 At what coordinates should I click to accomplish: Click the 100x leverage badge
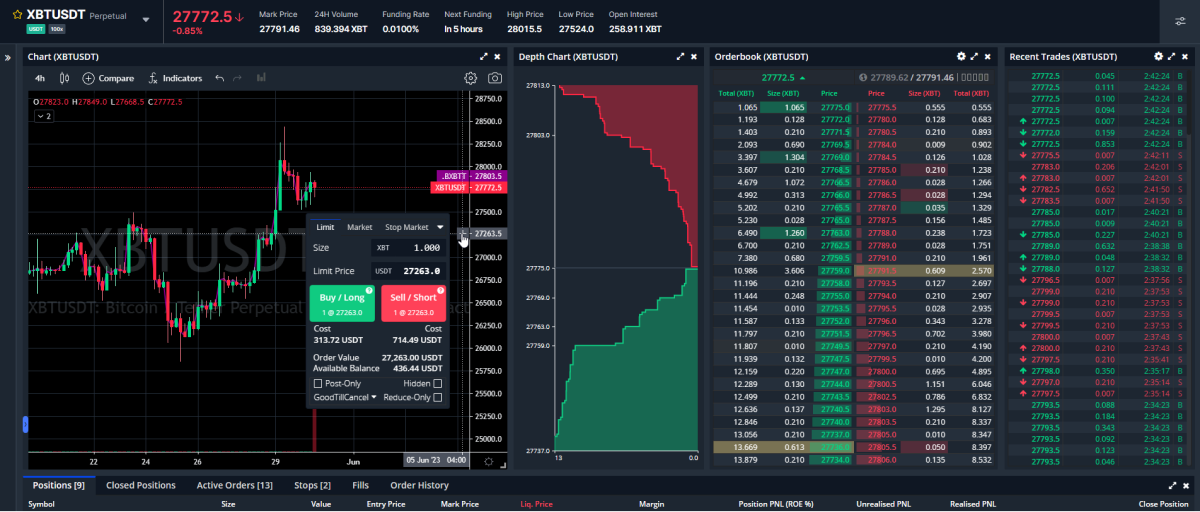(x=57, y=31)
